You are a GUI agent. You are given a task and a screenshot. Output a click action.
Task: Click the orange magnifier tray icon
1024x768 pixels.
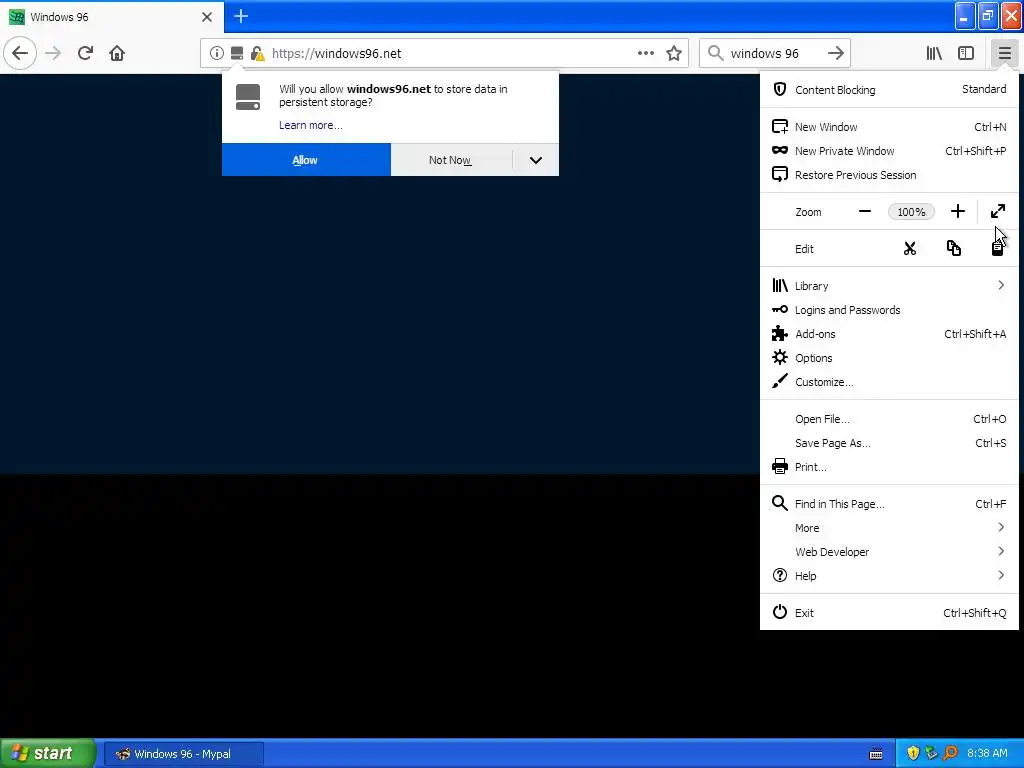point(950,754)
